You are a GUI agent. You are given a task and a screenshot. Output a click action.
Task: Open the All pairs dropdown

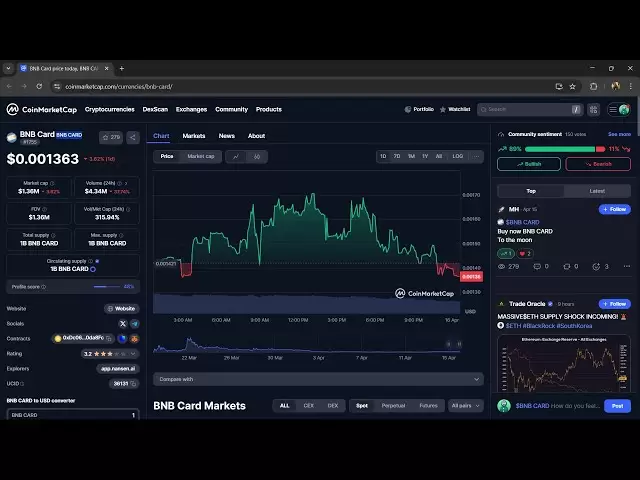[465, 406]
